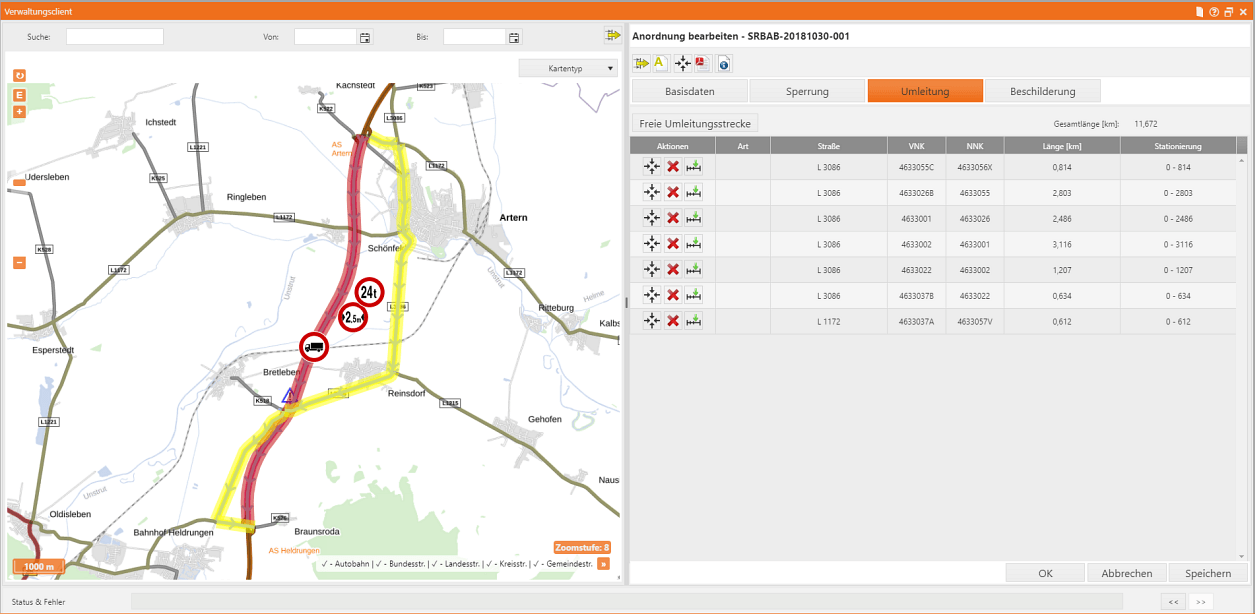Click the 24t weight limit sign on map
The image size is (1255, 614).
(x=369, y=292)
